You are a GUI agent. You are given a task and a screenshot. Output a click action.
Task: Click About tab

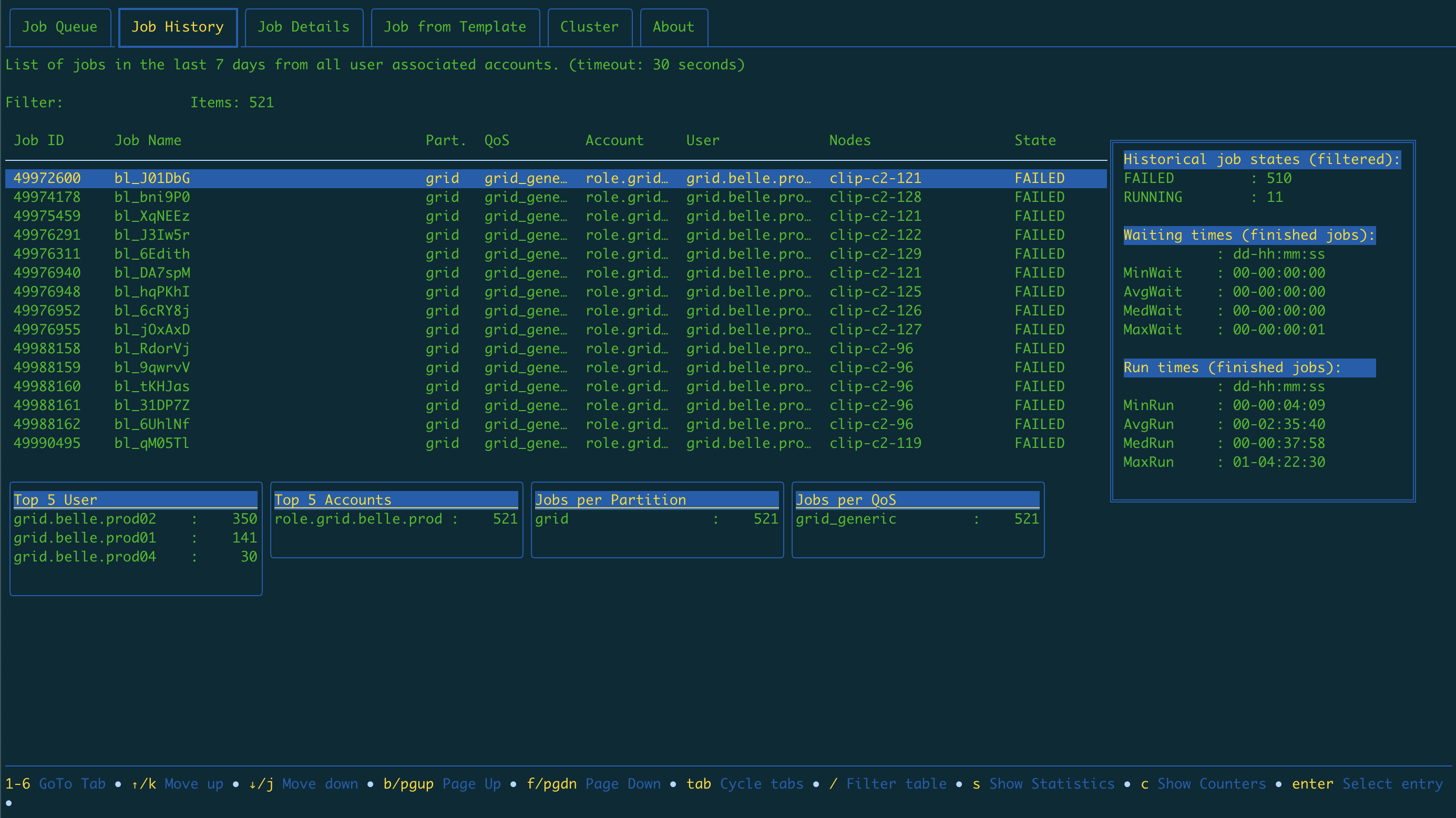click(673, 26)
